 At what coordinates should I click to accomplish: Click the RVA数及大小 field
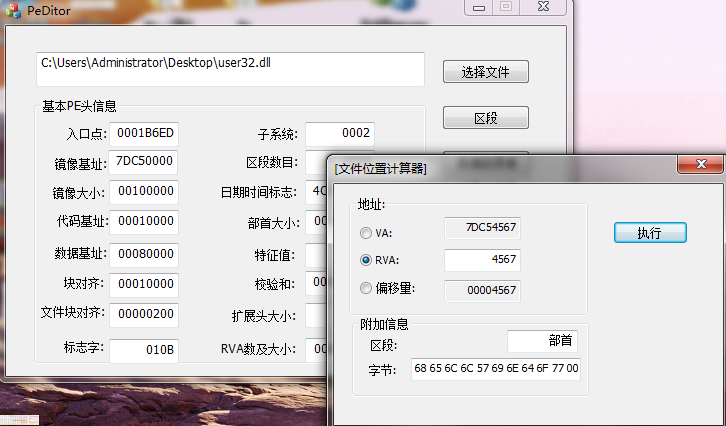pos(317,350)
